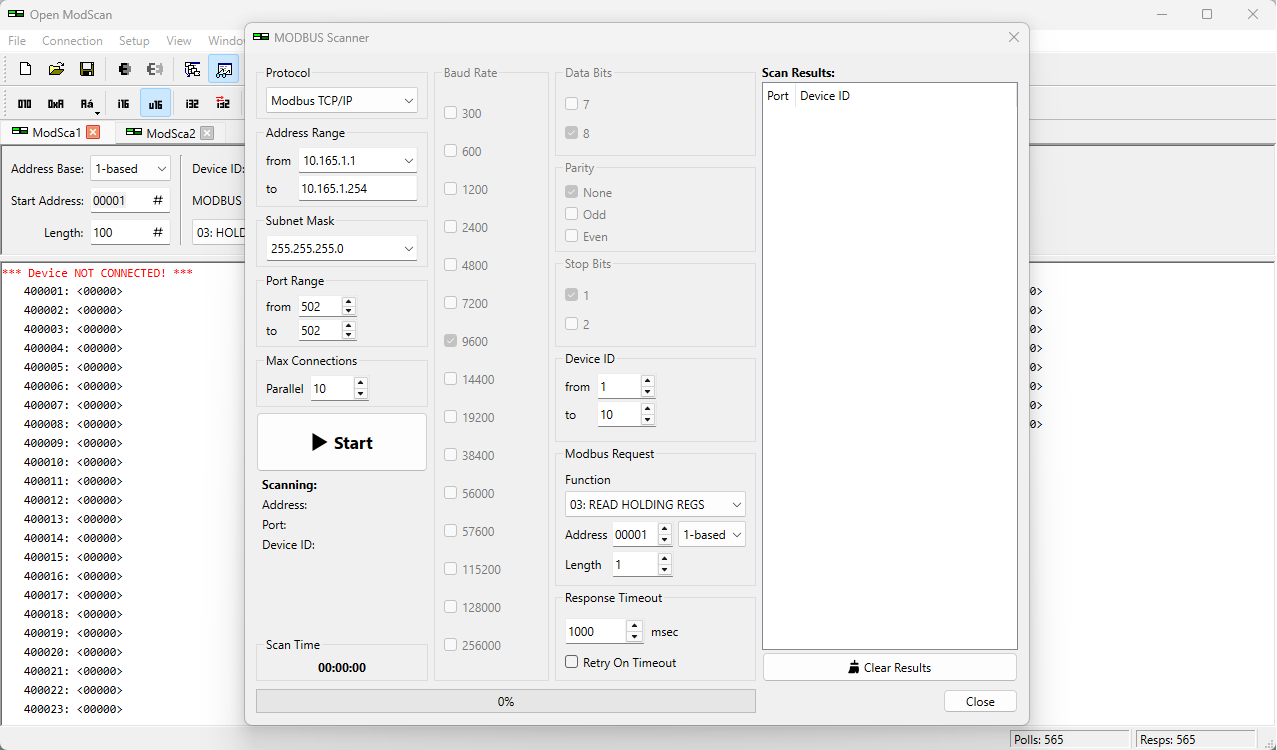Check the 1200 baud rate option
The width and height of the screenshot is (1277, 750).
pos(450,189)
